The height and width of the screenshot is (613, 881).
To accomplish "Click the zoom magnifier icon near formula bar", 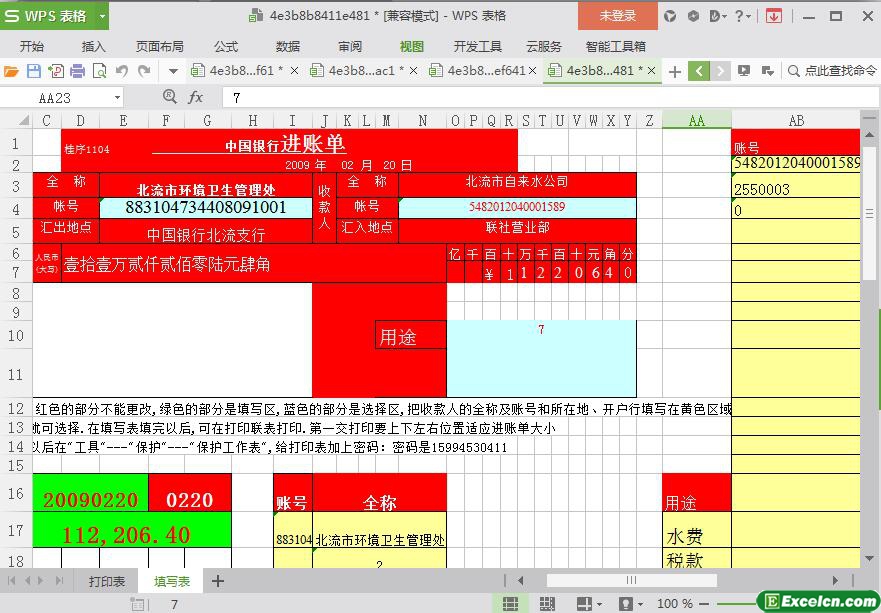I will [169, 97].
